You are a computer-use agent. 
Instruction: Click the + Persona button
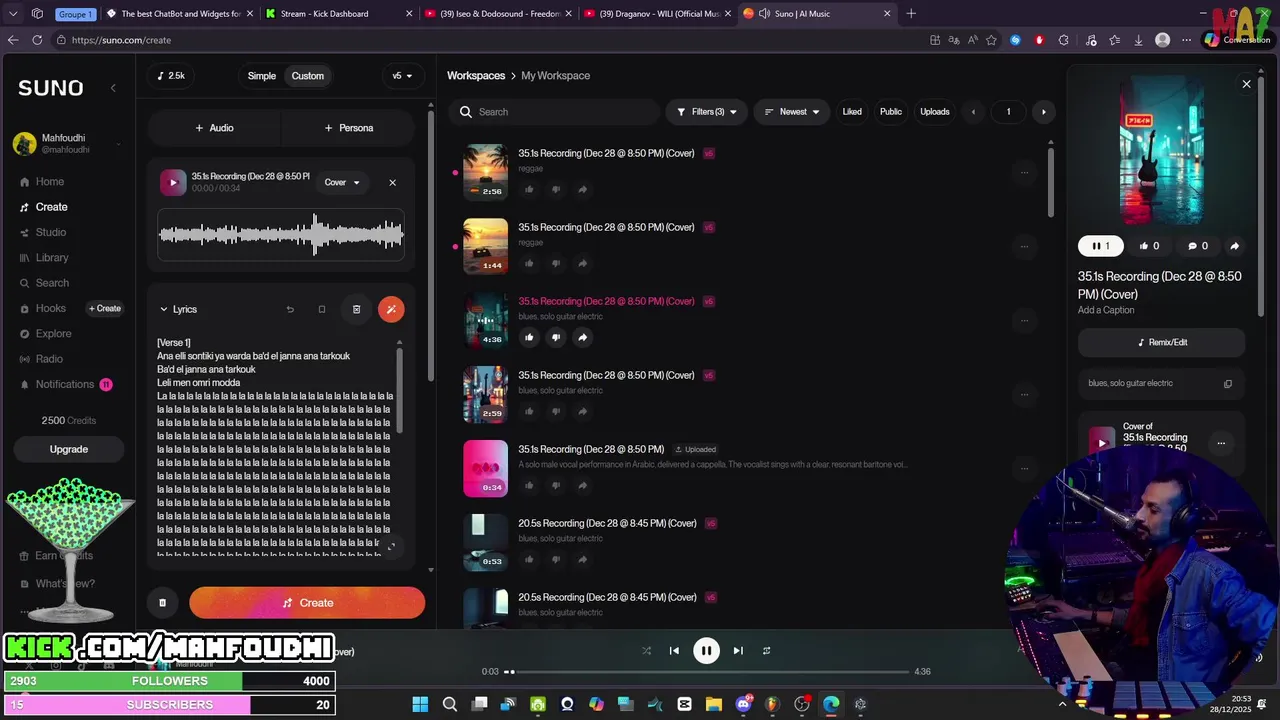pos(348,128)
